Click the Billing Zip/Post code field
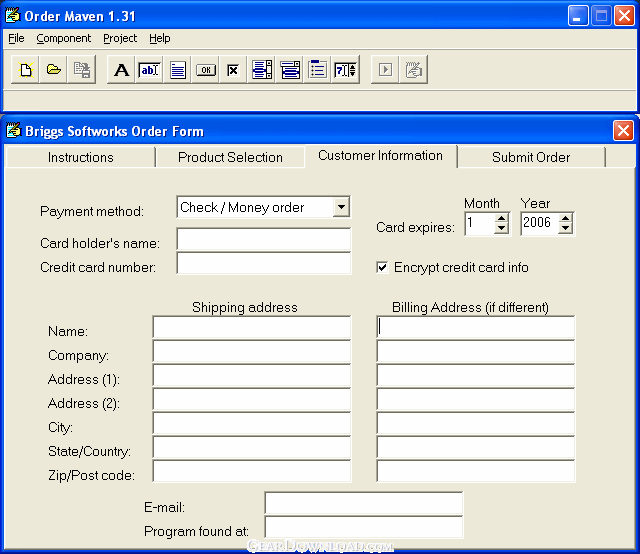 [x=476, y=472]
